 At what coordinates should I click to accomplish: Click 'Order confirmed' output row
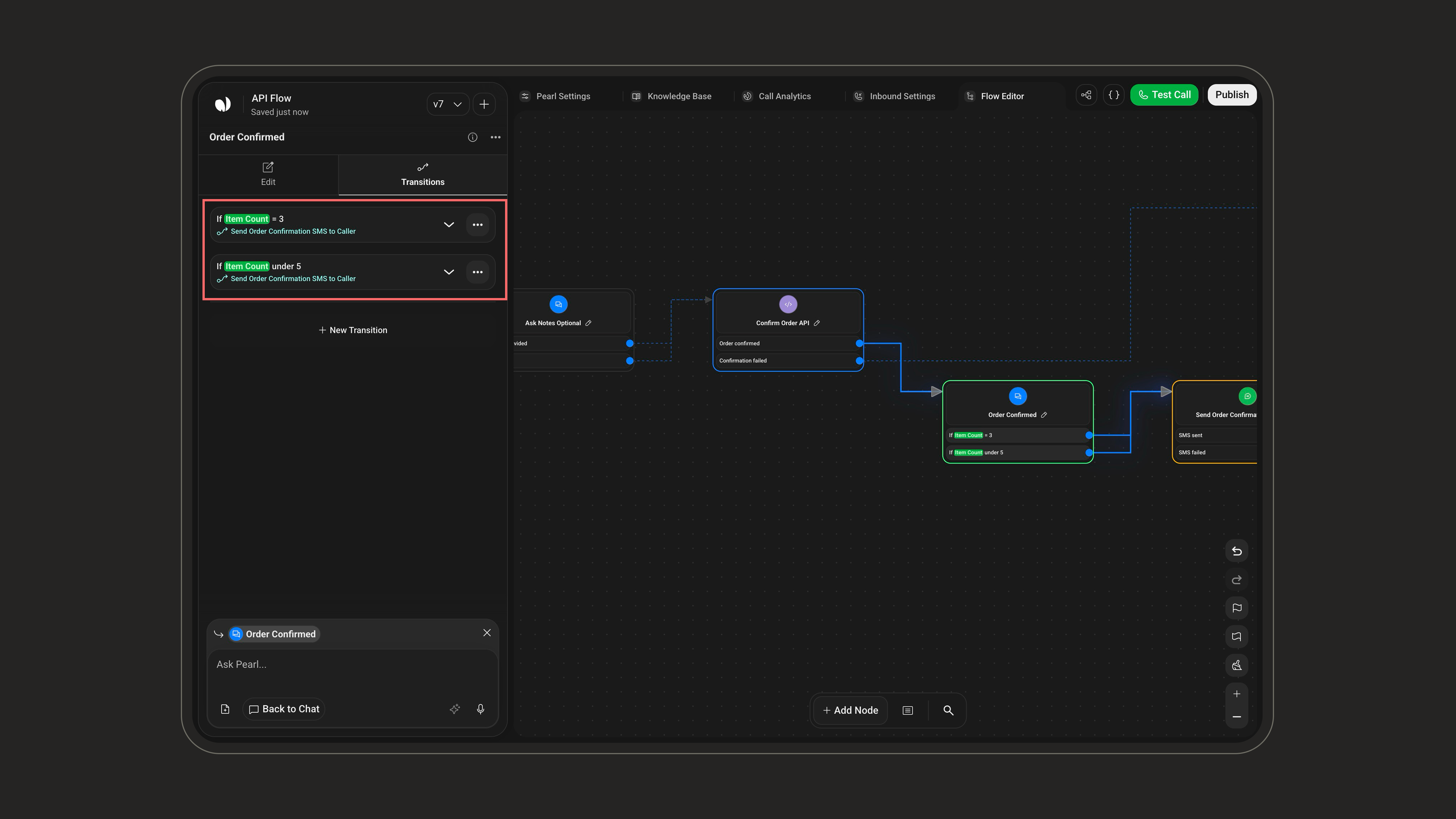click(788, 344)
